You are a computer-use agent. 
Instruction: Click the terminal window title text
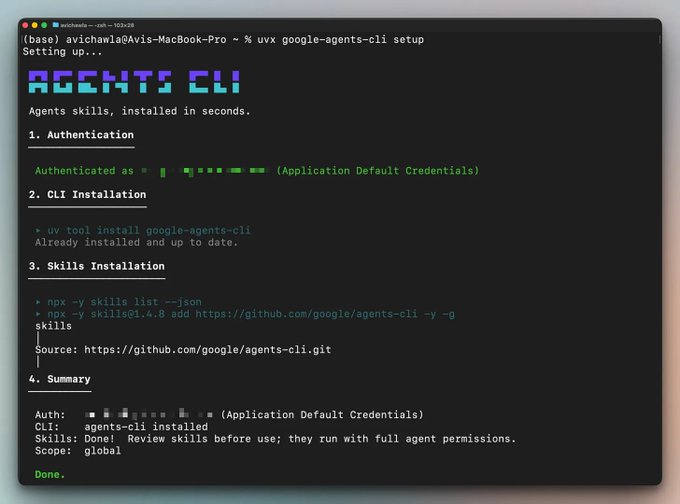[x=97, y=25]
